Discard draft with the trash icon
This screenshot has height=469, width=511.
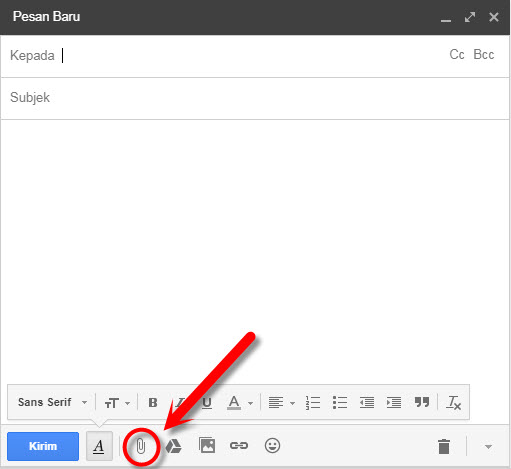point(444,447)
